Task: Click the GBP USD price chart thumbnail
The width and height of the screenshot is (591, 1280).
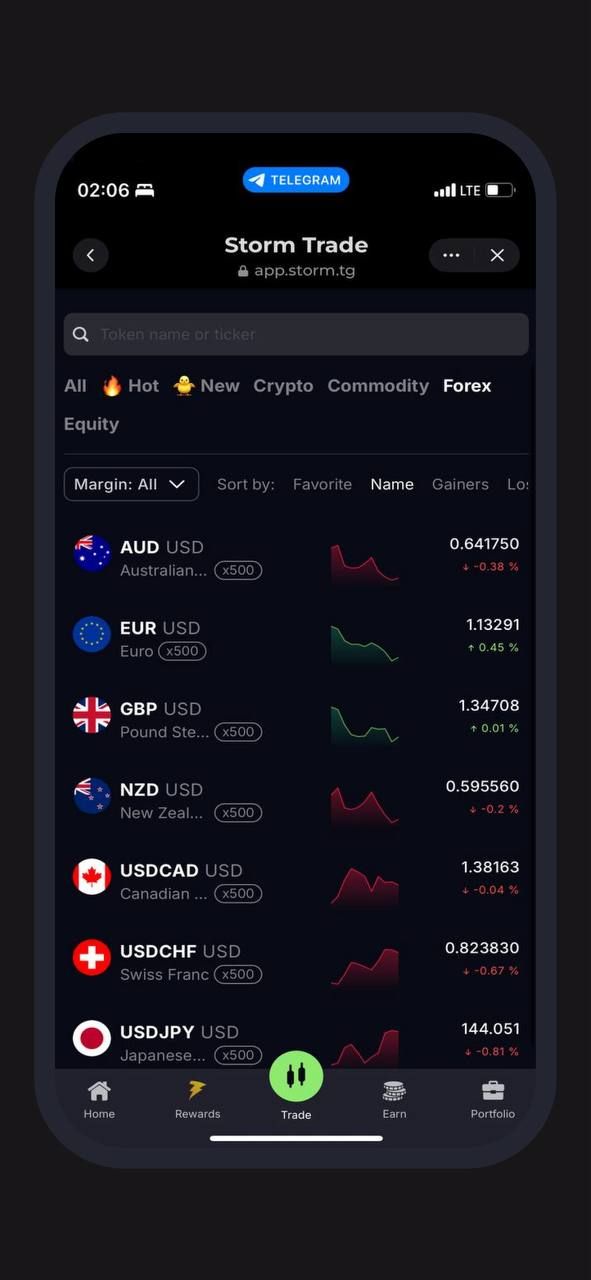Action: coord(364,725)
